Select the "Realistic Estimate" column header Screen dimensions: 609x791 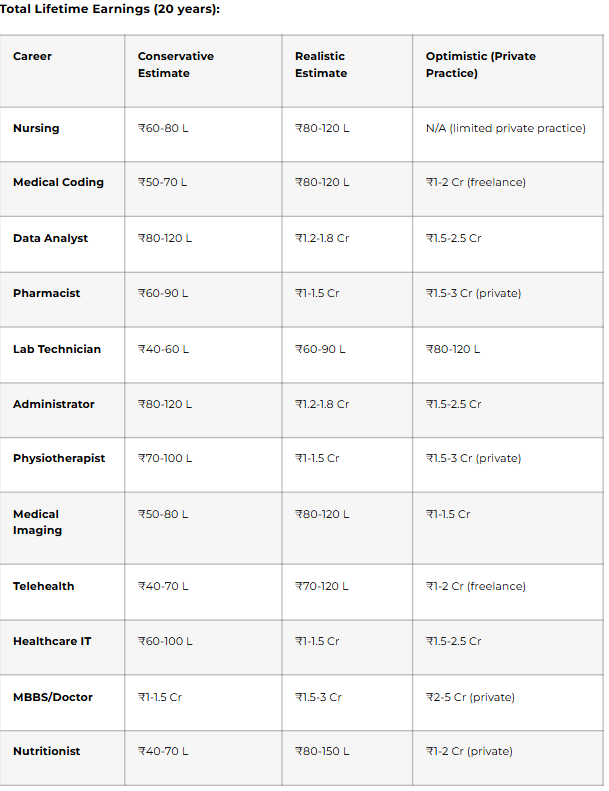click(x=321, y=64)
